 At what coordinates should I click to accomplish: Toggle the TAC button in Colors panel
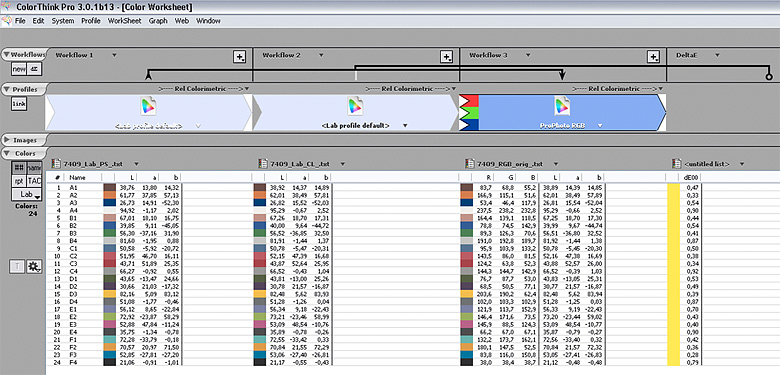[34, 181]
